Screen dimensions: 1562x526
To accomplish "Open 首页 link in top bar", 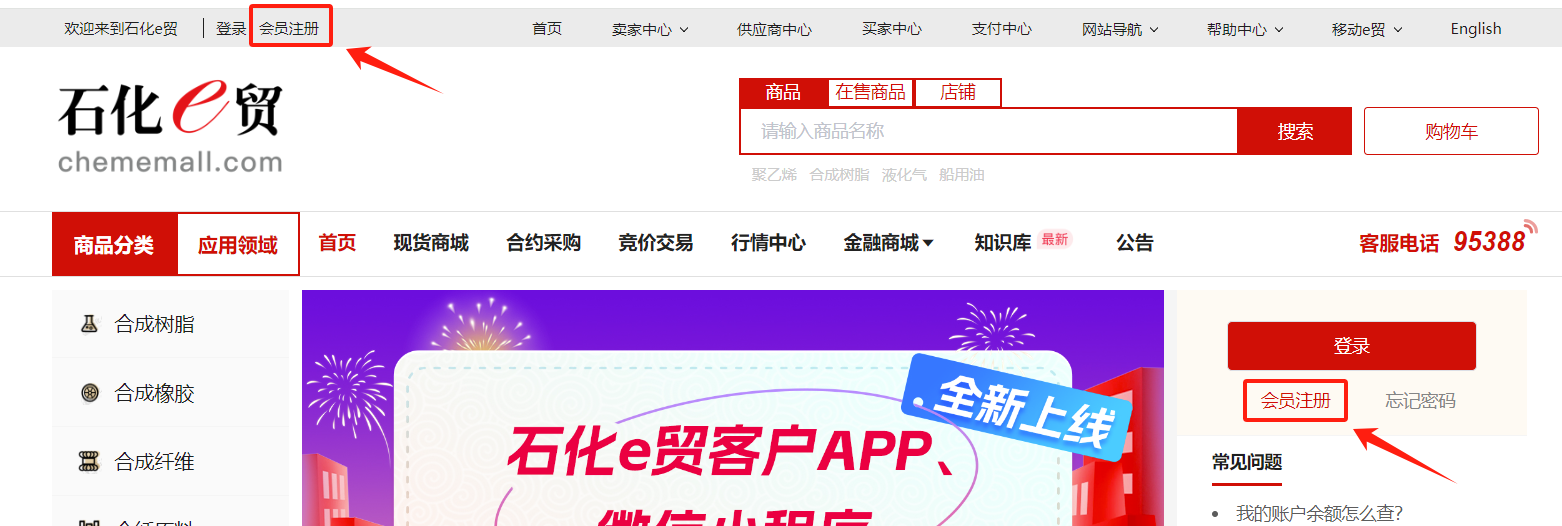I will (547, 29).
